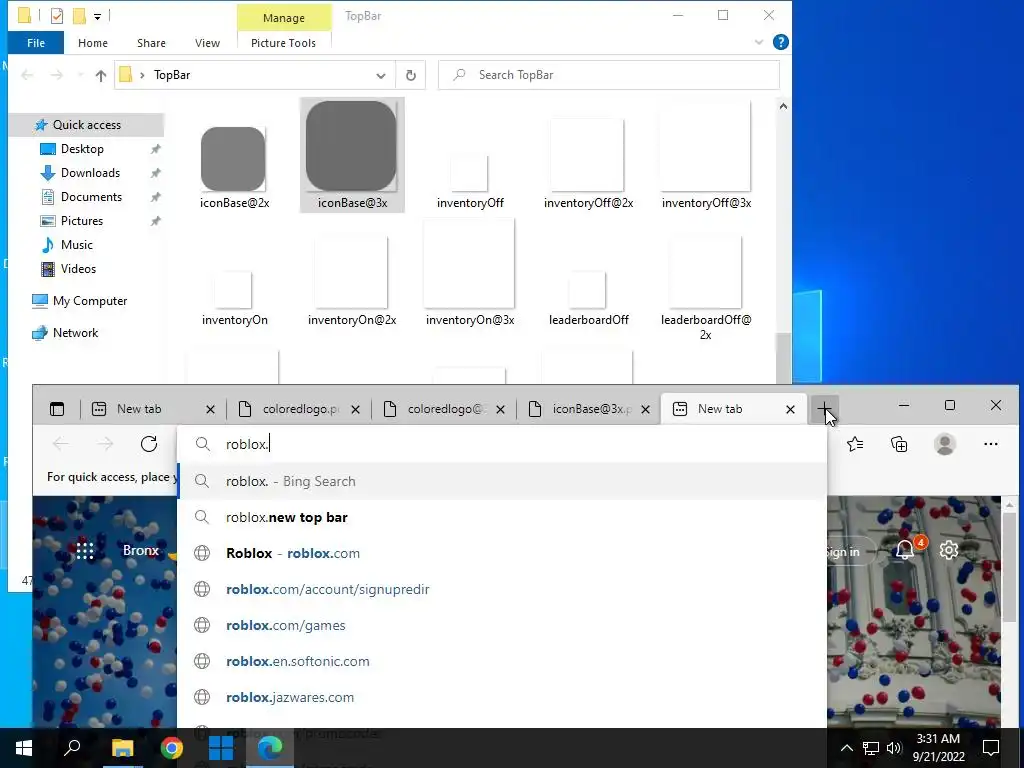The image size is (1024, 768).
Task: Open app launcher grid on new tab page
Action: pos(85,551)
